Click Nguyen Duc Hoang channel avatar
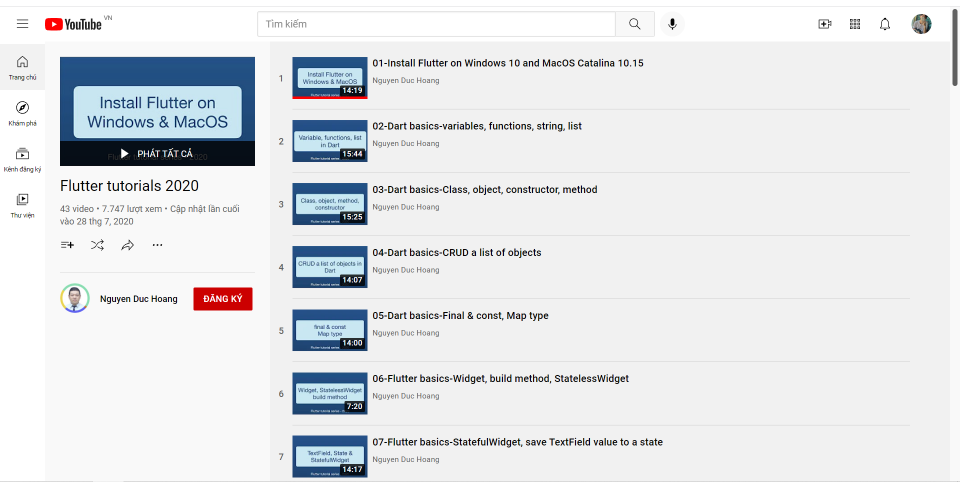The image size is (960, 482). (75, 298)
